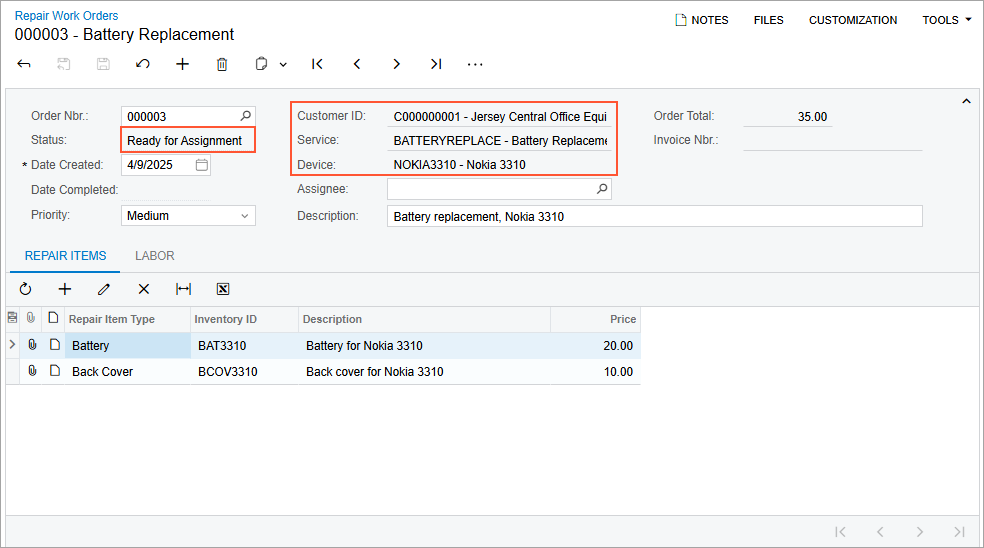This screenshot has height=548, width=984.
Task: Click the back arrow in the toolbar
Action: point(25,64)
